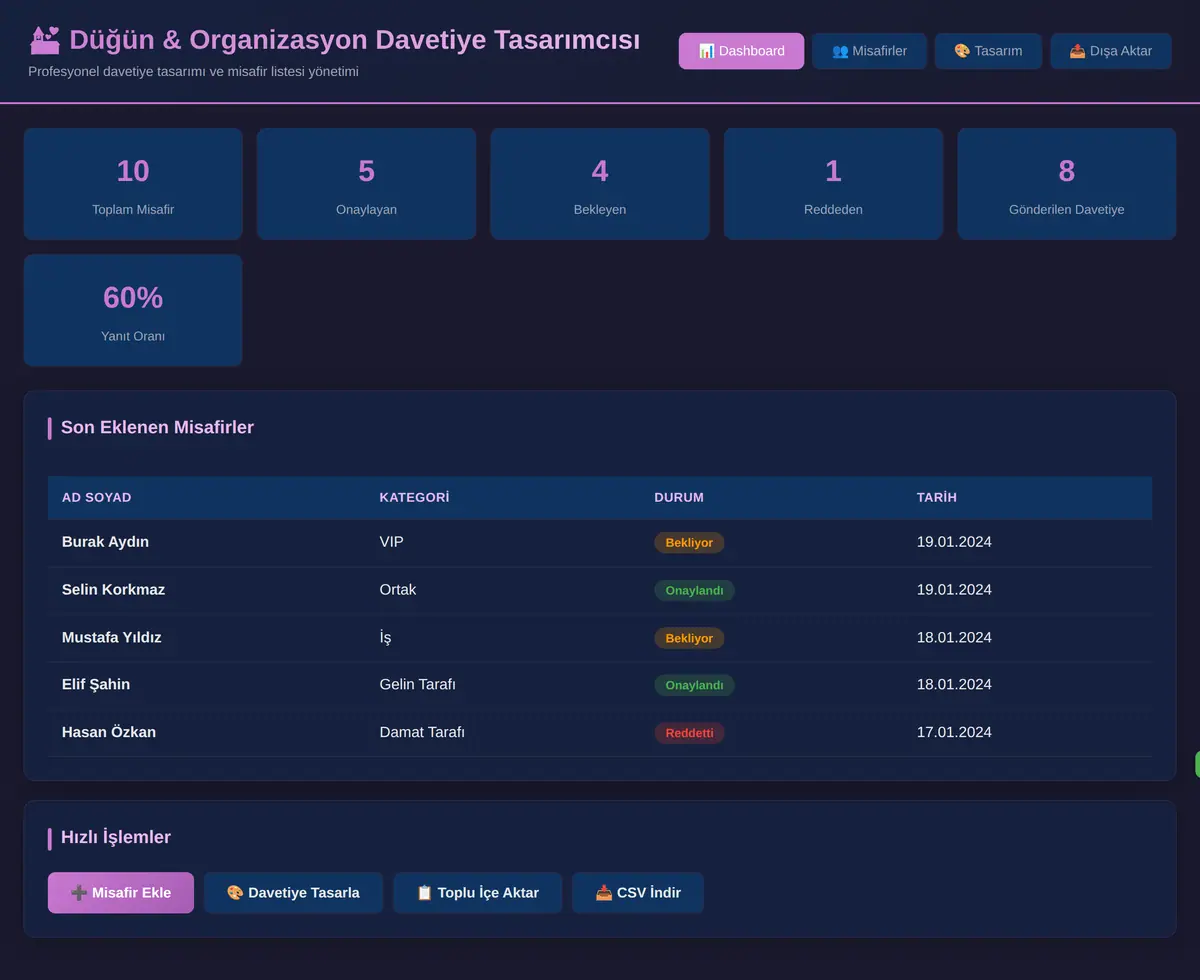Image resolution: width=1200 pixels, height=980 pixels.
Task: Select guest name Hasan Özkan
Action: pos(109,732)
